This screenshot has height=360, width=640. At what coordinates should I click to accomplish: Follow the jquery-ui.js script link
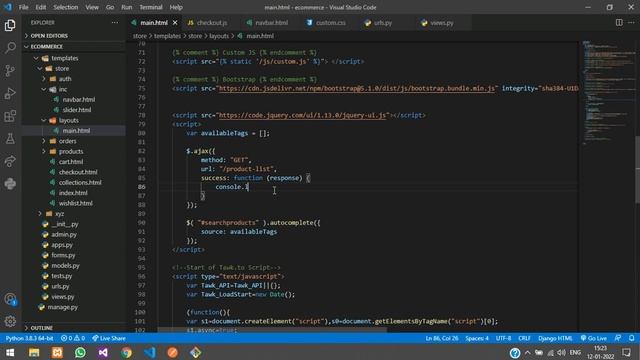[302, 116]
